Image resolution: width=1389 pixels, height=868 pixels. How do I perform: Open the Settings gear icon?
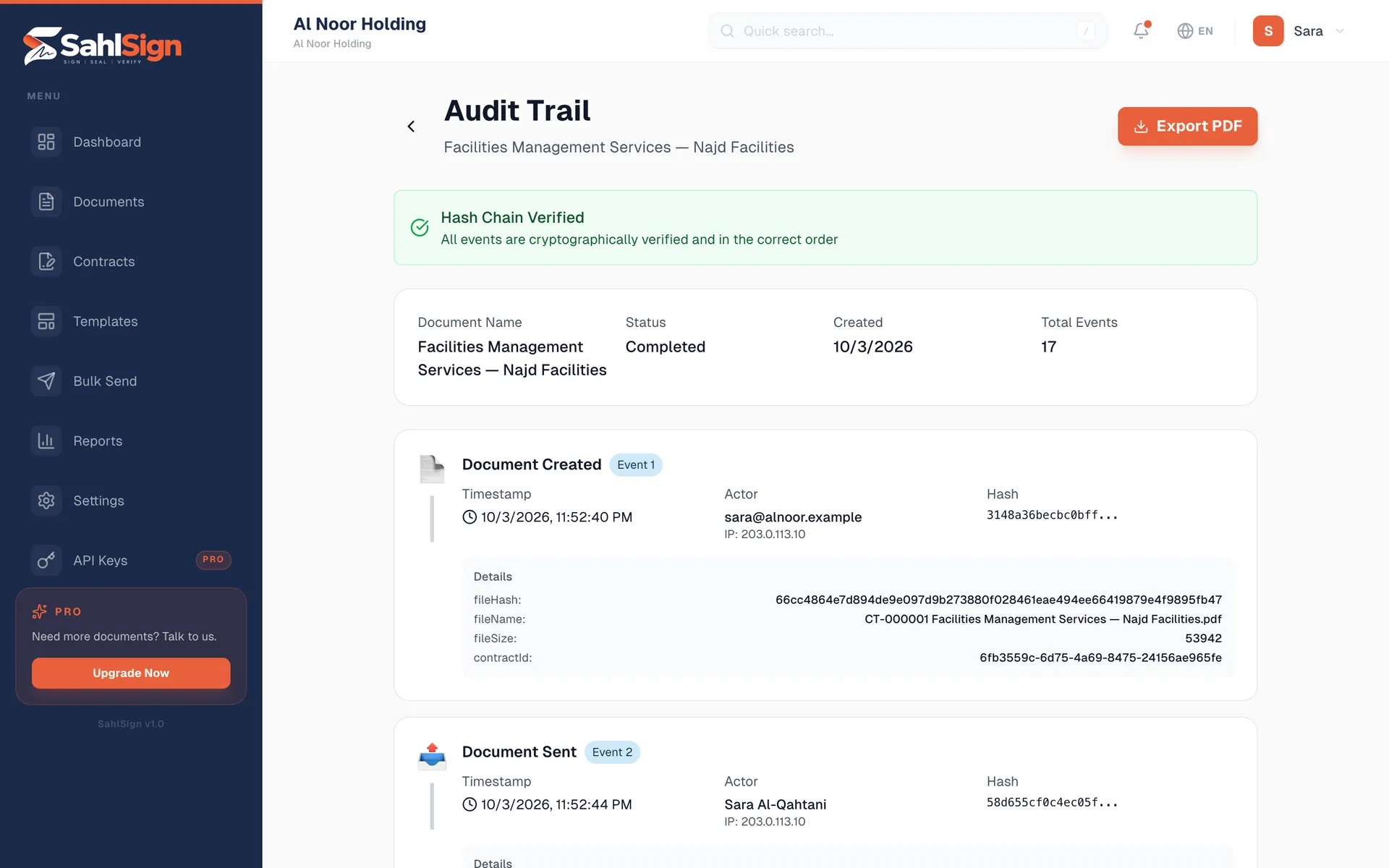tap(46, 501)
